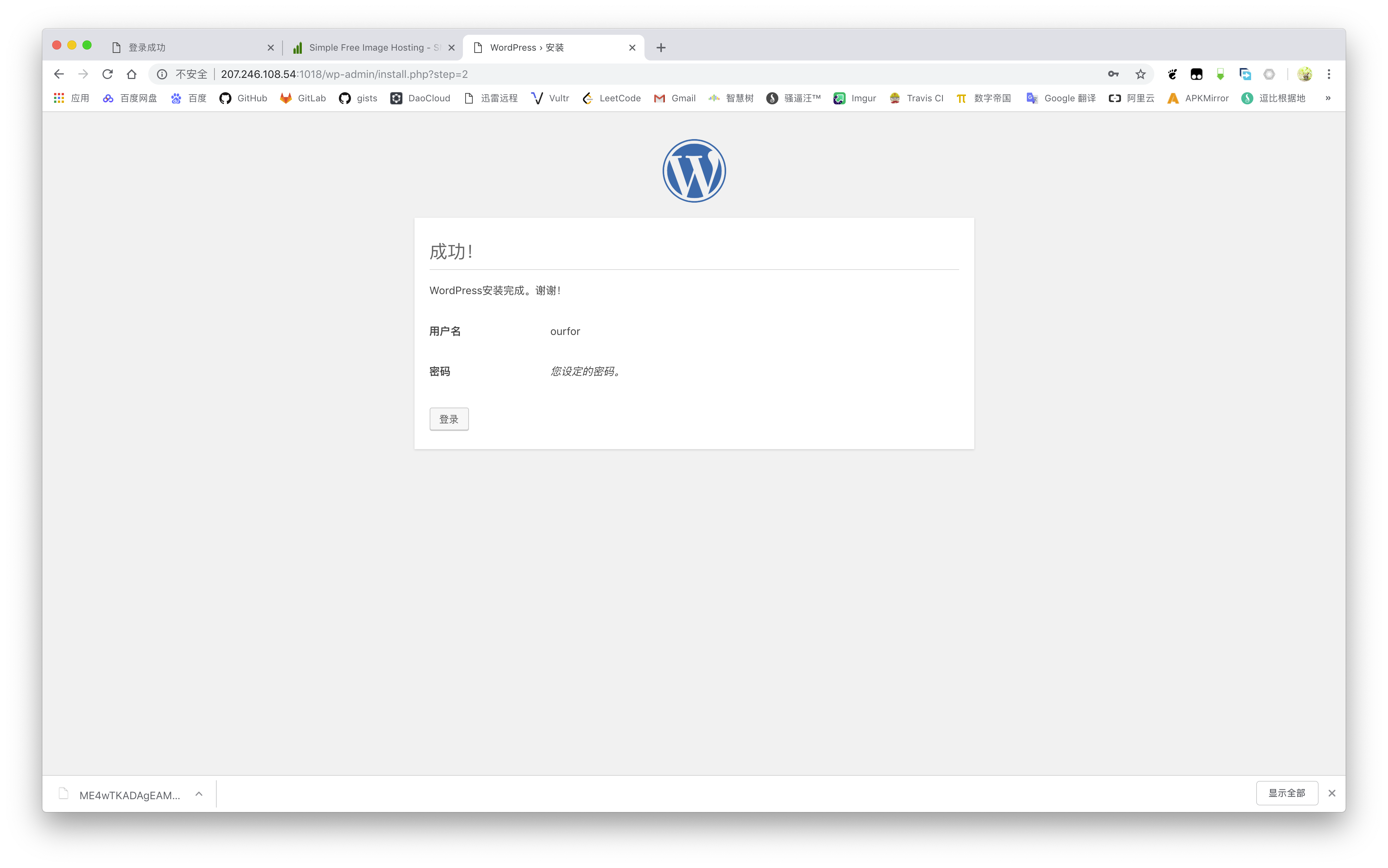Image resolution: width=1388 pixels, height=868 pixels.
Task: Open the 逗比根据地 bookmark
Action: coord(1274,98)
